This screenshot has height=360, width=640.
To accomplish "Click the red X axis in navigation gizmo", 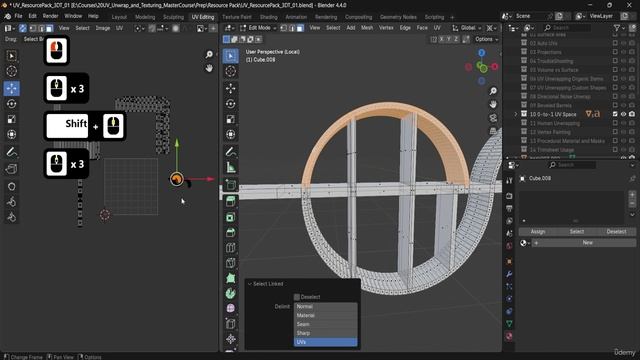I will [495, 67].
